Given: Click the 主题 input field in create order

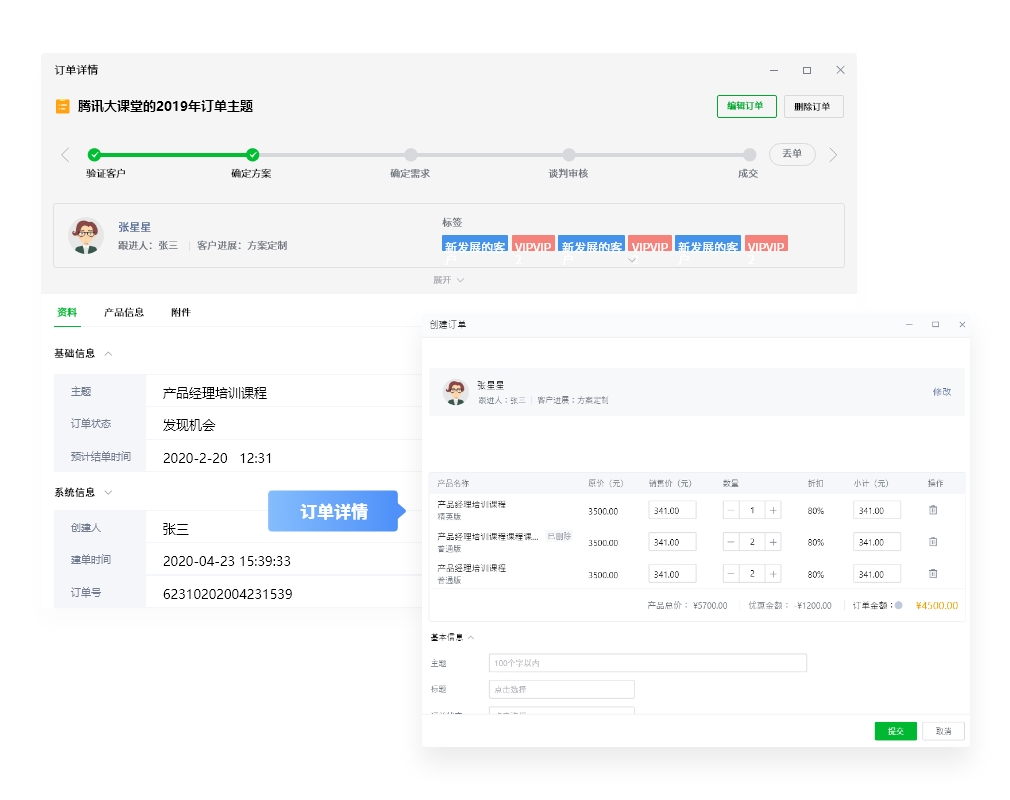Looking at the screenshot, I should coord(647,663).
